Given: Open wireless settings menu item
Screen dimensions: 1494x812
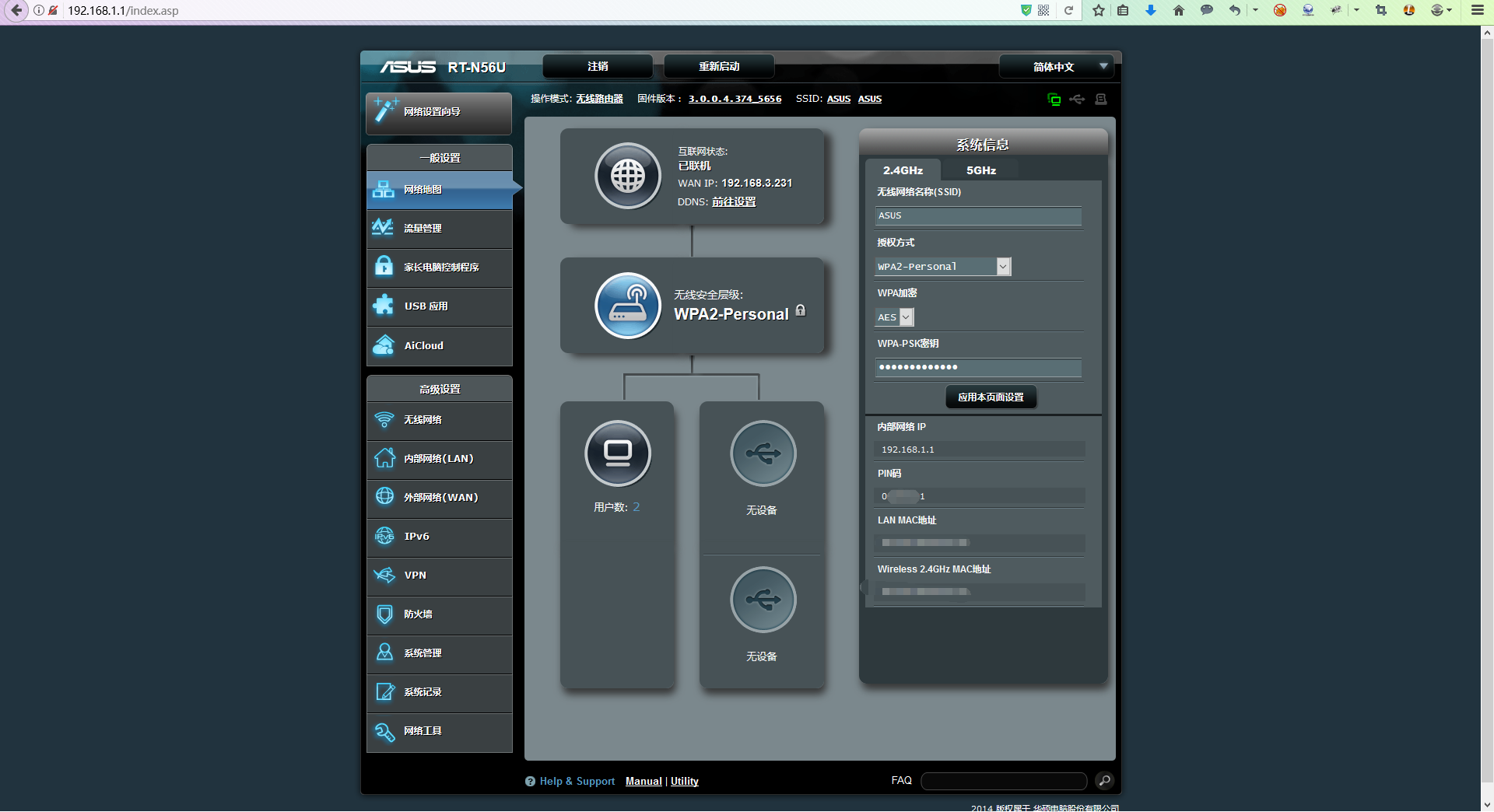Looking at the screenshot, I should click(440, 420).
